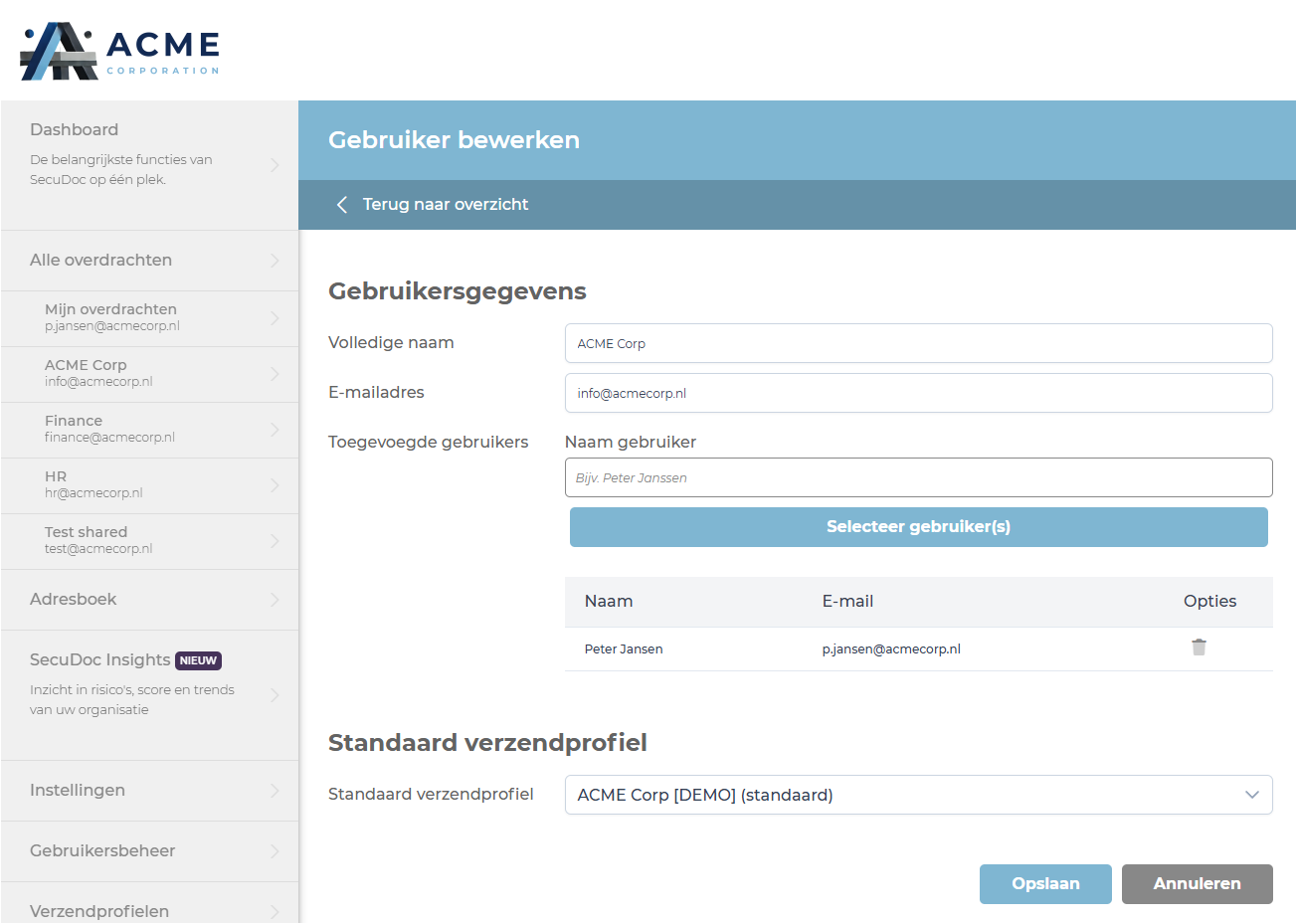The width and height of the screenshot is (1297, 924).
Task: Delete Peter Jansen with the trash icon
Action: pyautogui.click(x=1199, y=647)
